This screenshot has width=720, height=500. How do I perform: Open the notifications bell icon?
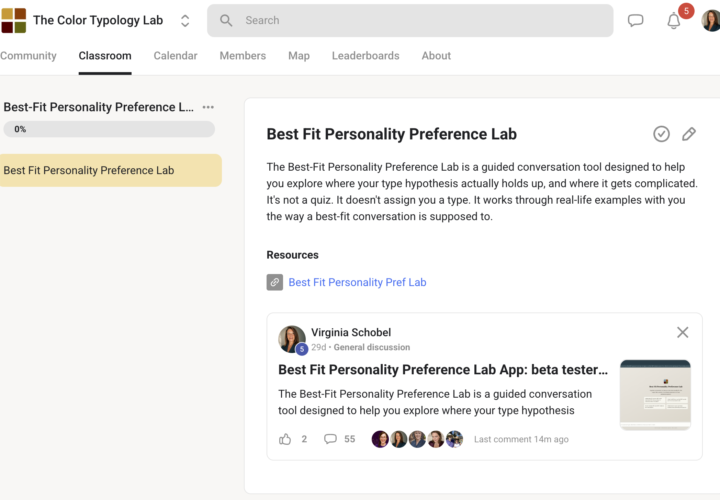coord(674,21)
